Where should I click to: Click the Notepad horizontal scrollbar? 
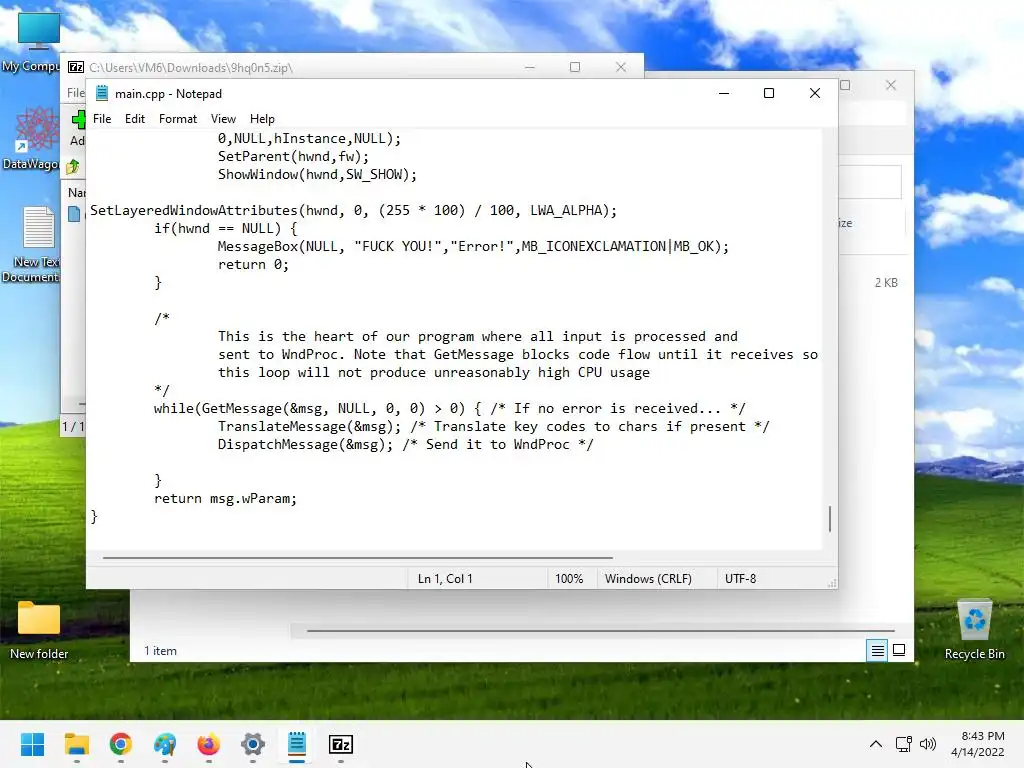[358, 558]
